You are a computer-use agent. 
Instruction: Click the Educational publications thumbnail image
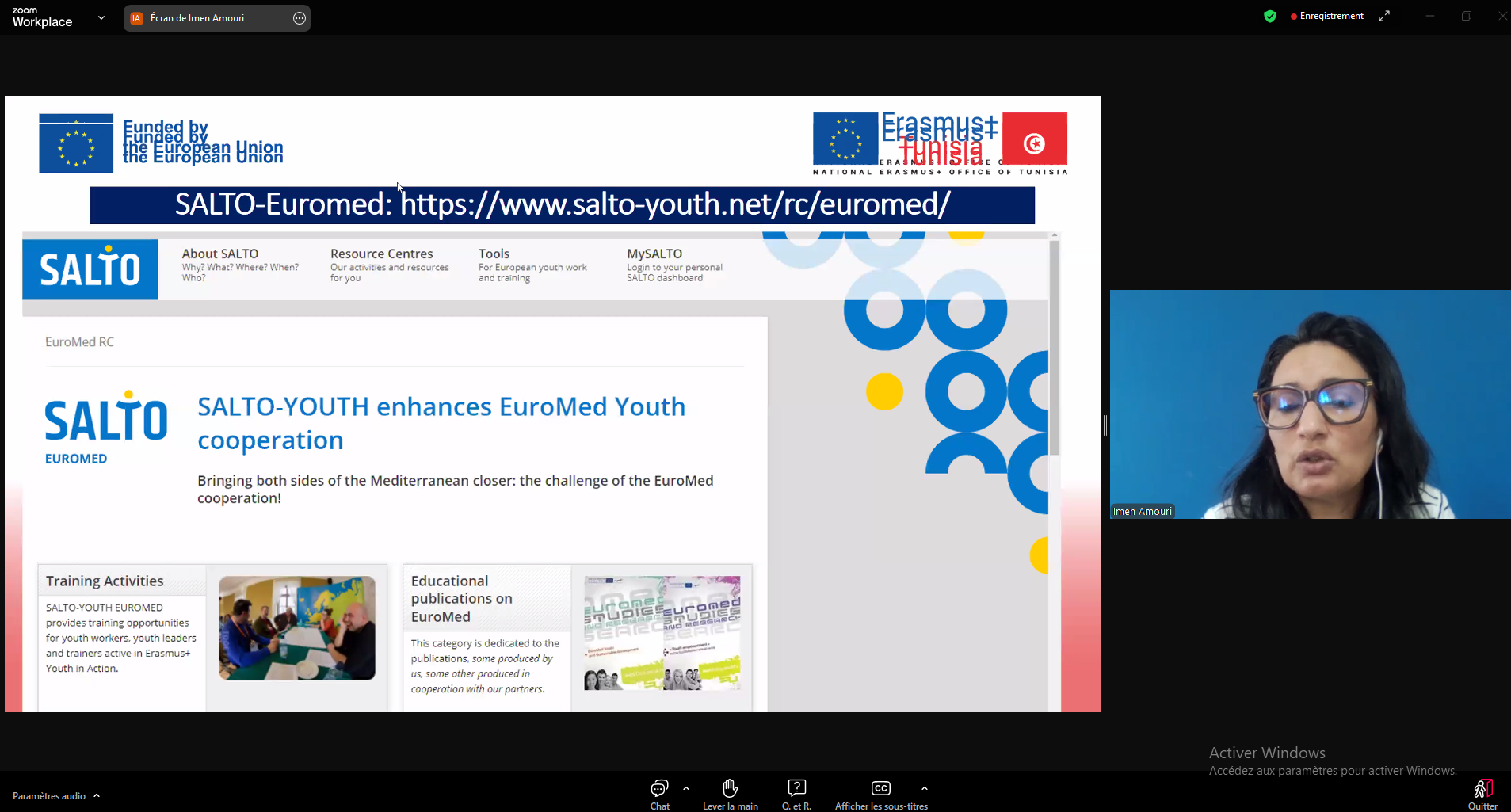coord(662,632)
